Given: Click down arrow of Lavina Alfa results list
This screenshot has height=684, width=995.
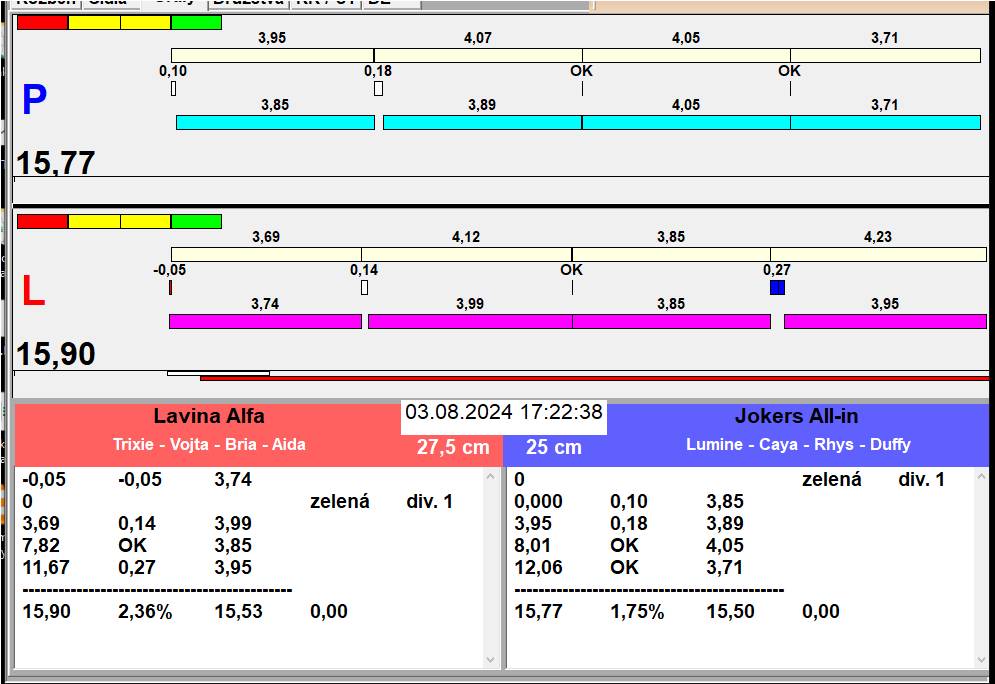Looking at the screenshot, I should pos(491,660).
